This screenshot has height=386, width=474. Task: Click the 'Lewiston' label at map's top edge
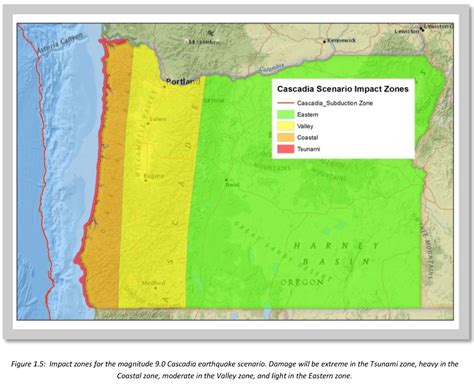click(x=407, y=31)
